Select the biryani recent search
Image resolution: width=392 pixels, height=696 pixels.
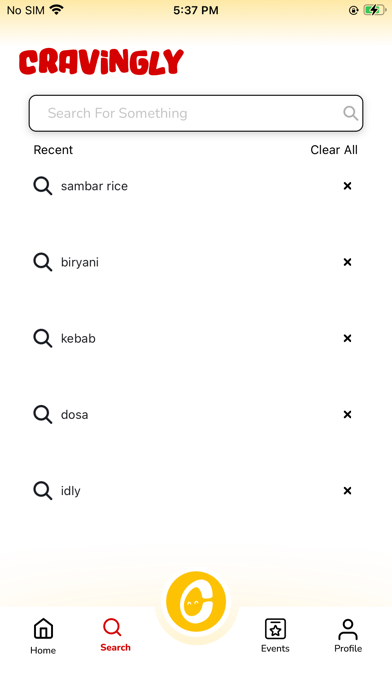tap(80, 262)
